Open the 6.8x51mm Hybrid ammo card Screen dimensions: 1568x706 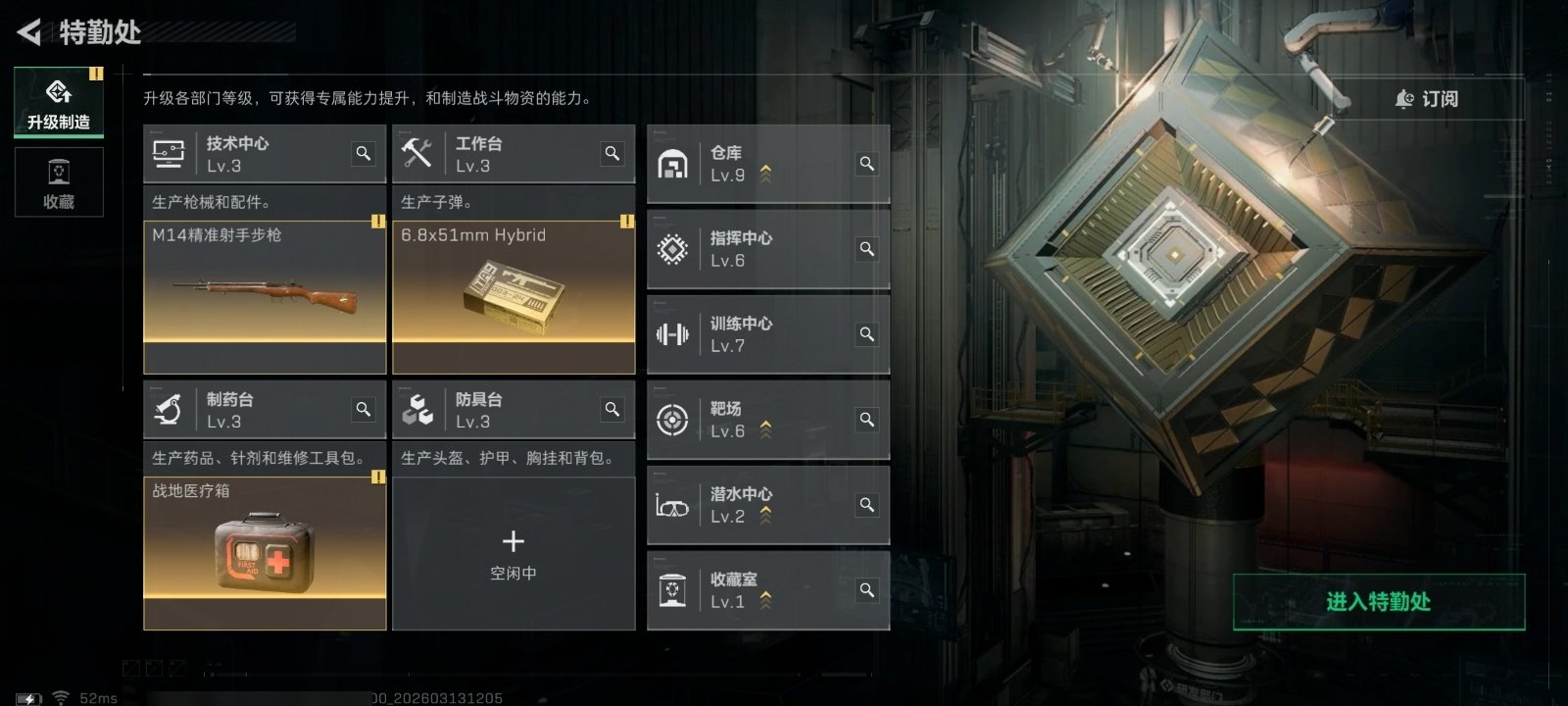514,297
